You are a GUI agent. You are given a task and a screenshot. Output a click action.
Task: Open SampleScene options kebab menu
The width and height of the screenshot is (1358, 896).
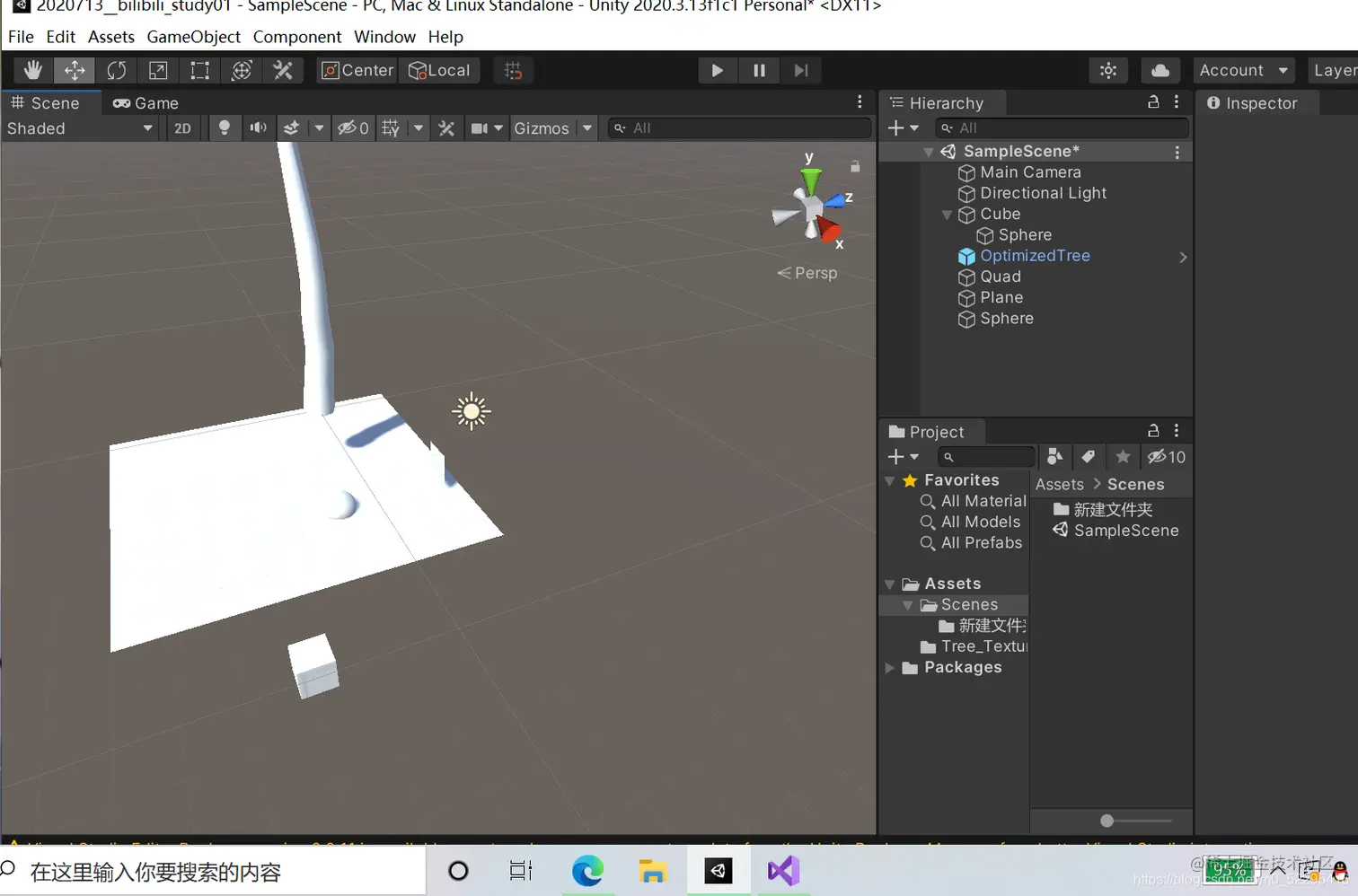tap(1177, 153)
